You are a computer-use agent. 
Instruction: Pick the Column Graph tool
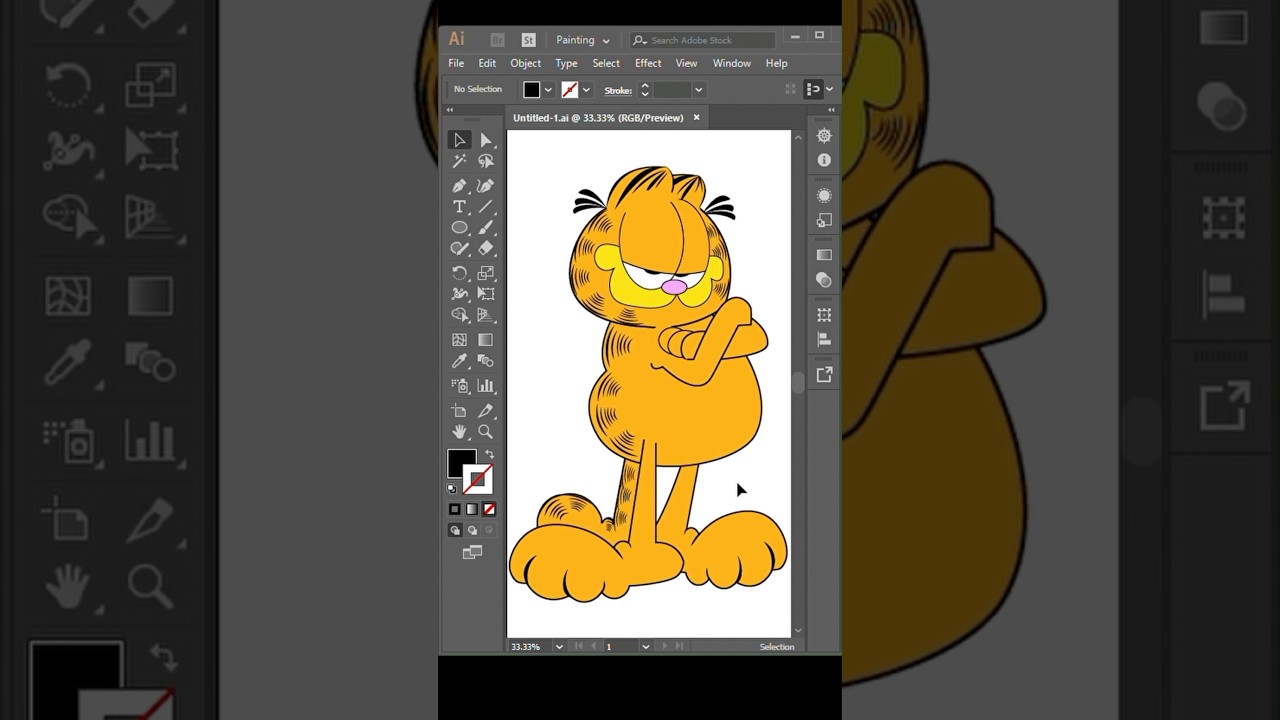point(485,386)
